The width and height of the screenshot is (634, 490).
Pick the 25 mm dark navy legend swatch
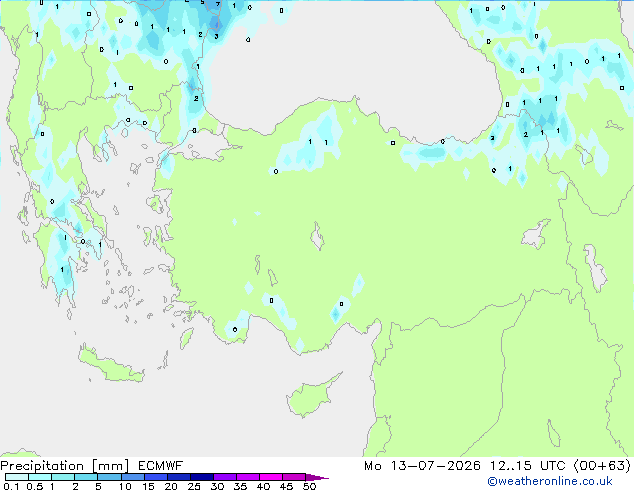pos(202,477)
